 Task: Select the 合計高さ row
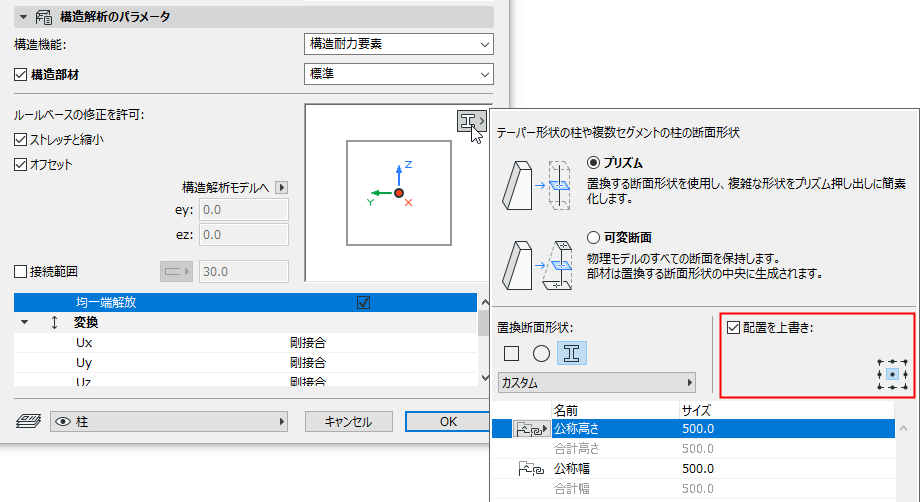tap(693, 449)
